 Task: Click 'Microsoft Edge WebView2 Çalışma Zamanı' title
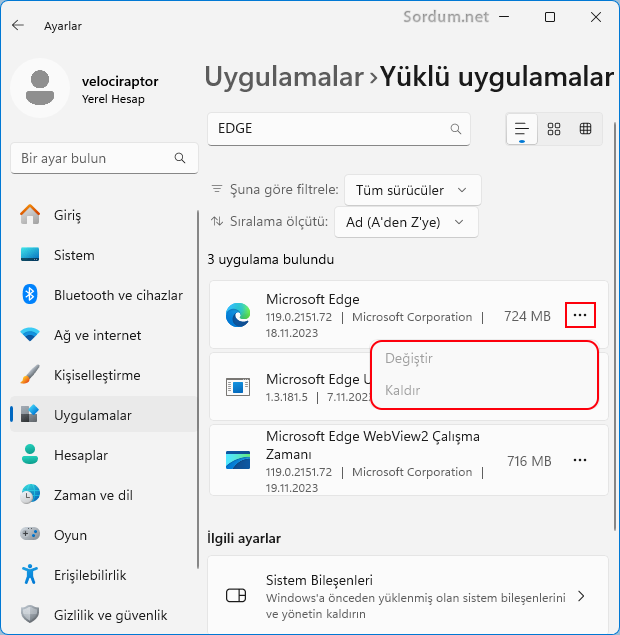373,445
